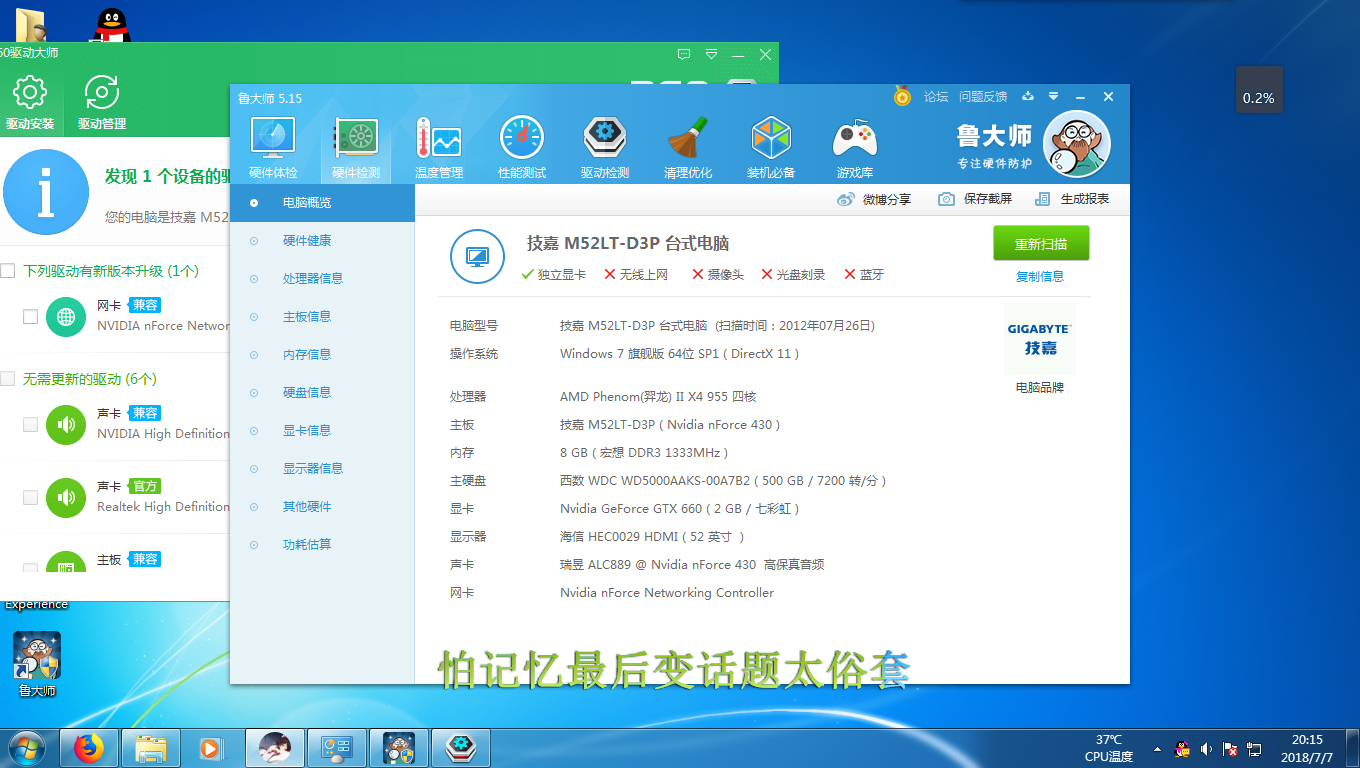
Task: Click the Action Center flag tray icon
Action: (1230, 749)
